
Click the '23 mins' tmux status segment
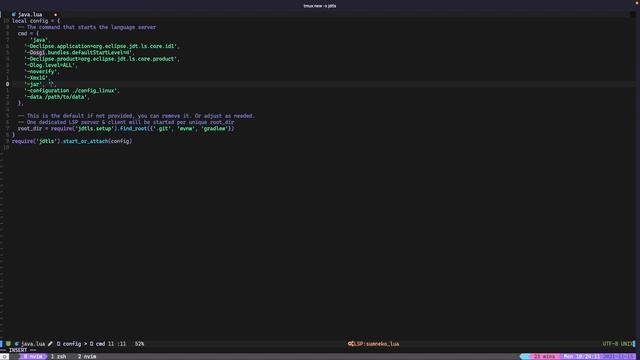(x=544, y=357)
